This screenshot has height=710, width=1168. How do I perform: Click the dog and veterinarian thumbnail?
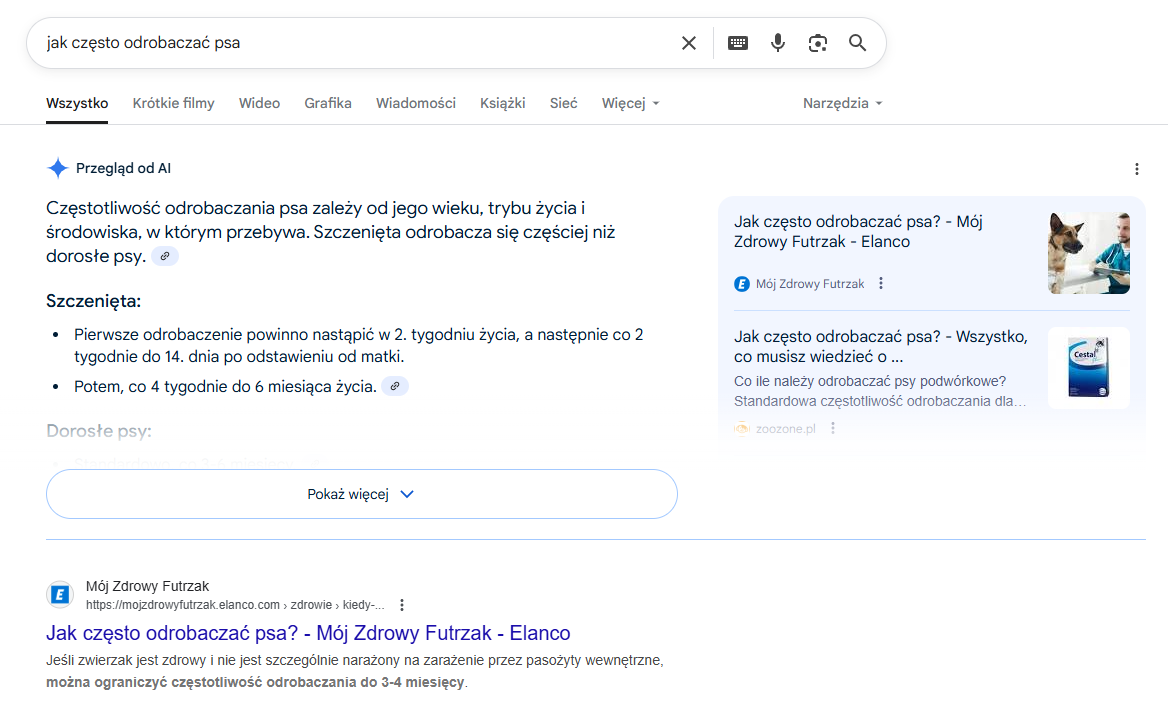[1089, 253]
